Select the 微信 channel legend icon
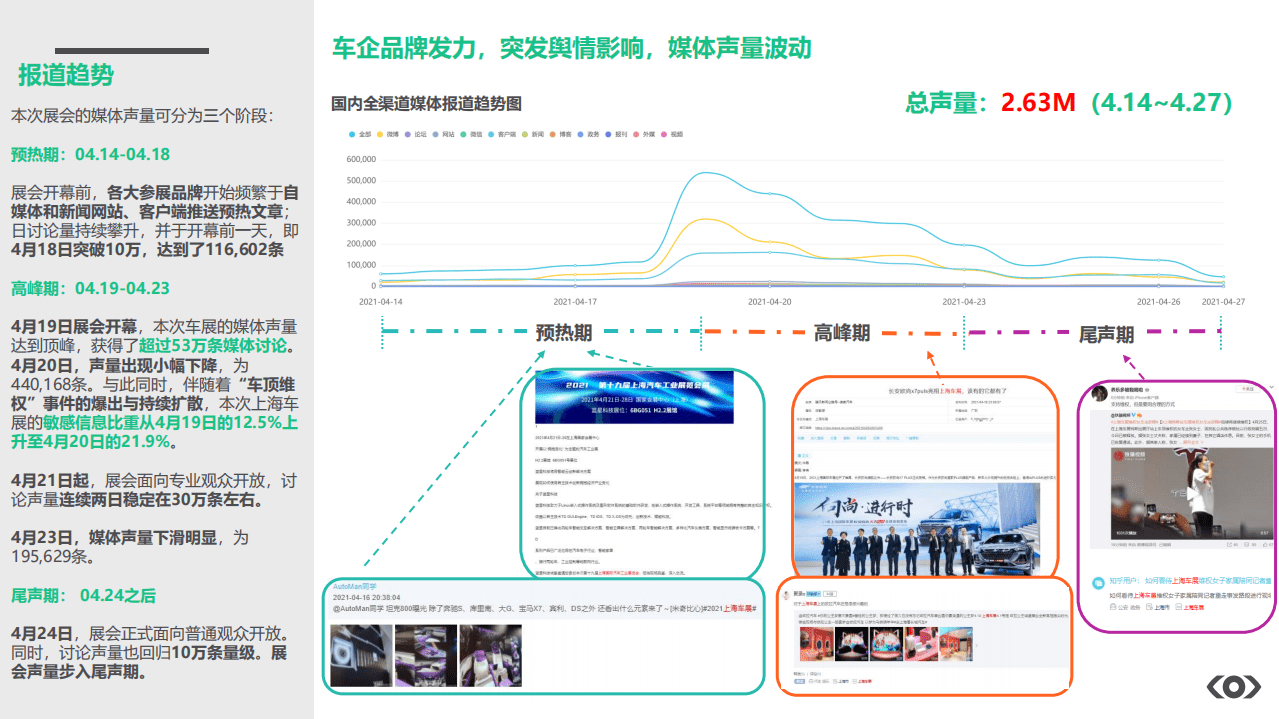This screenshot has height=719, width=1279. click(x=463, y=133)
